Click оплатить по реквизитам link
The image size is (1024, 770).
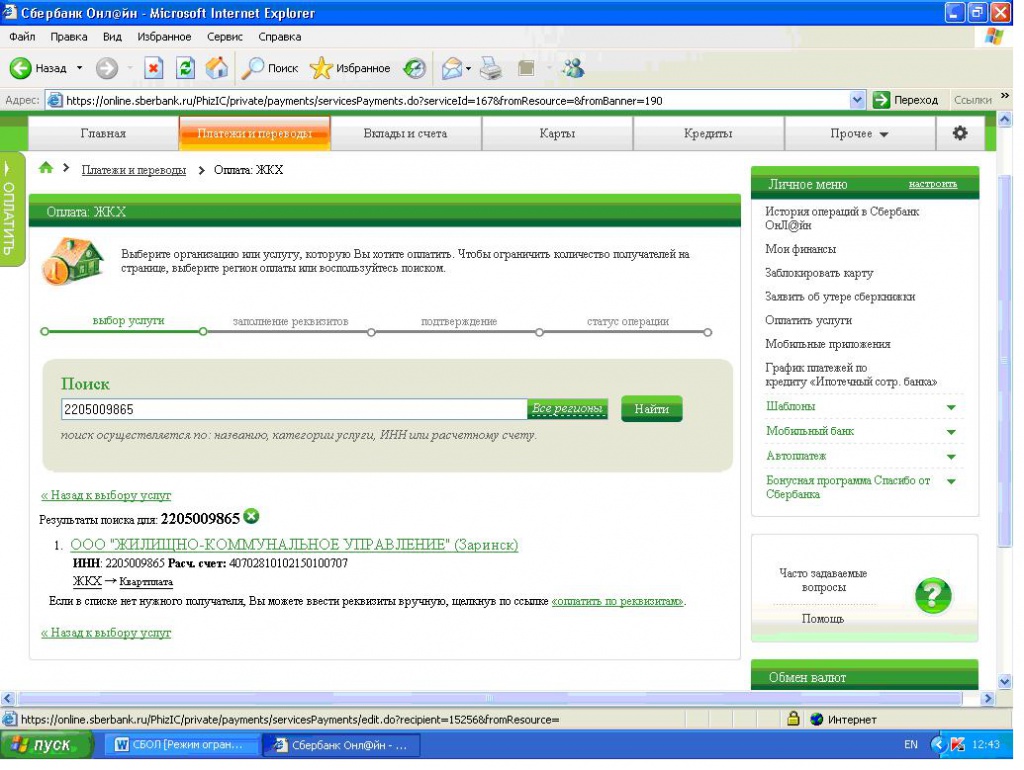618,602
